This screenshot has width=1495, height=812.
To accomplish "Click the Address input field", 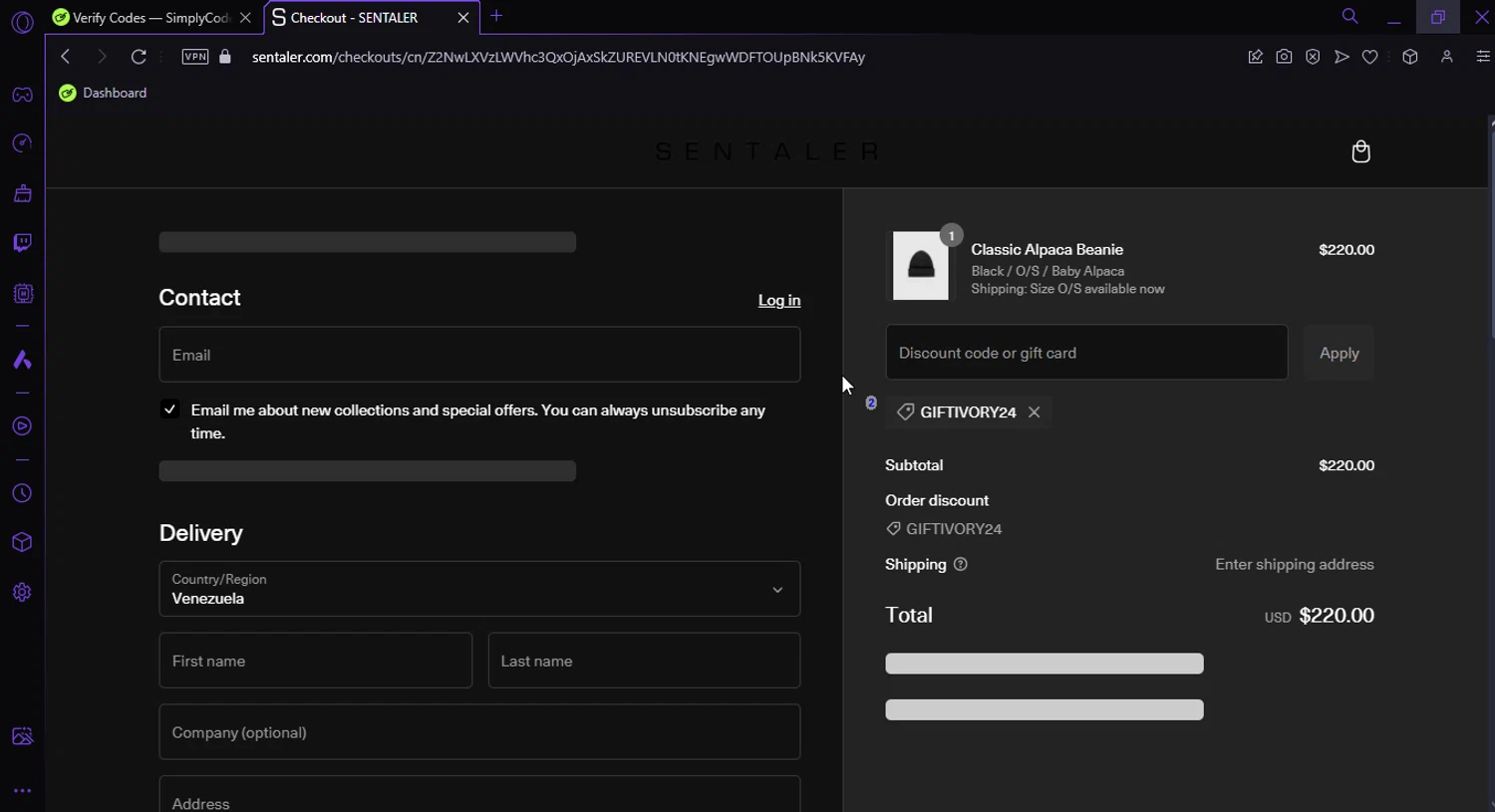I will coord(479,794).
